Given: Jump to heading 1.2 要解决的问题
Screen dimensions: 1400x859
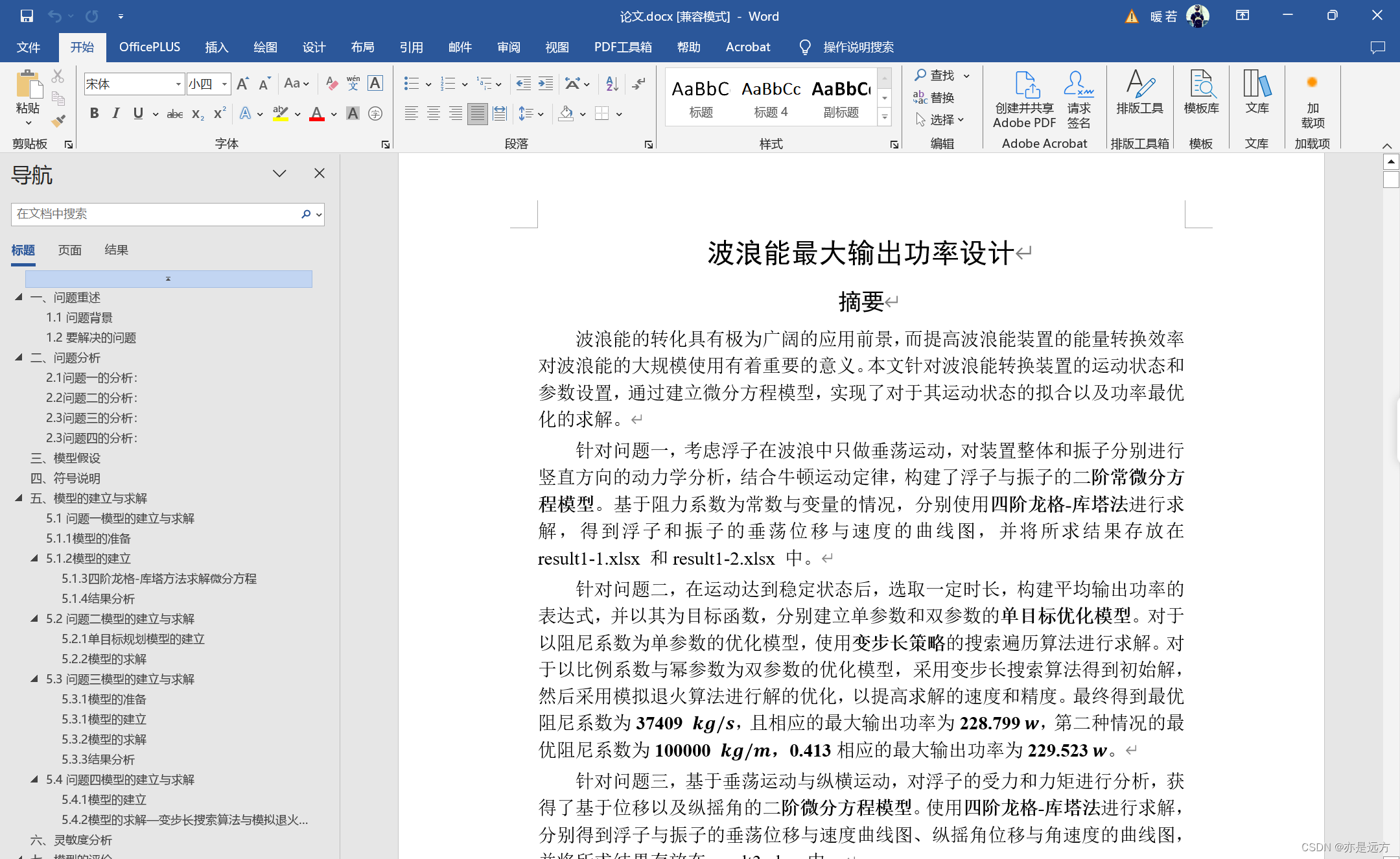Looking at the screenshot, I should 91,337.
